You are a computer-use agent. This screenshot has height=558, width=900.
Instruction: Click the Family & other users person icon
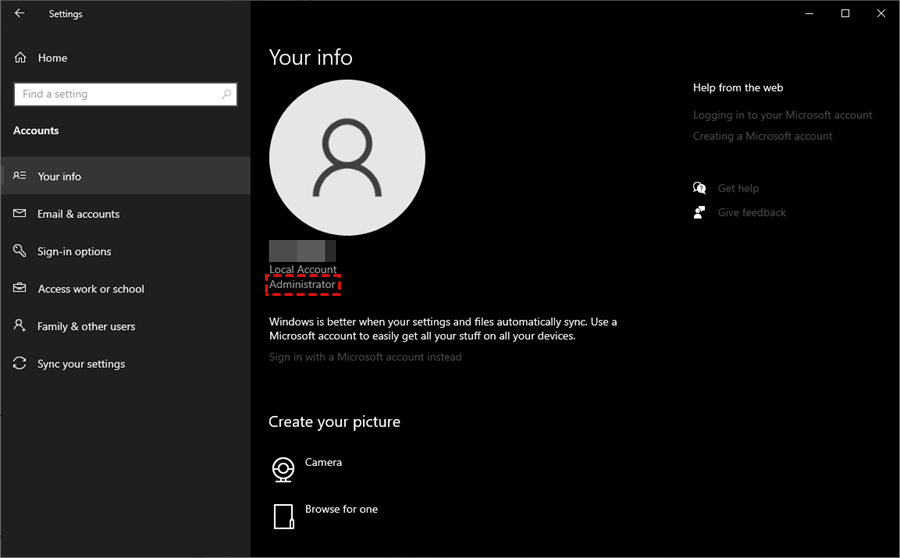point(19,326)
